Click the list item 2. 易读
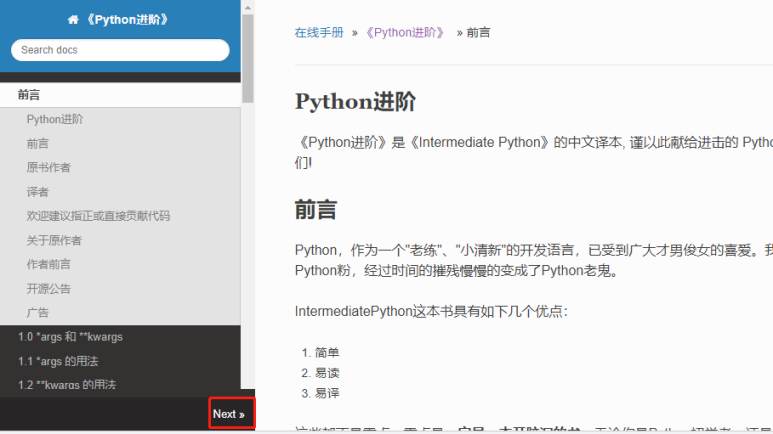Viewport: 773px width, 434px height. point(320,373)
